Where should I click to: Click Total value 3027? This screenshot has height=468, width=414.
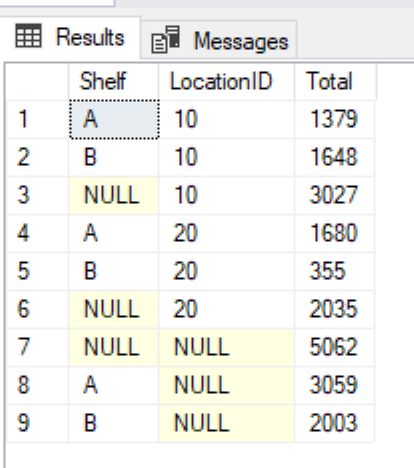(x=335, y=195)
